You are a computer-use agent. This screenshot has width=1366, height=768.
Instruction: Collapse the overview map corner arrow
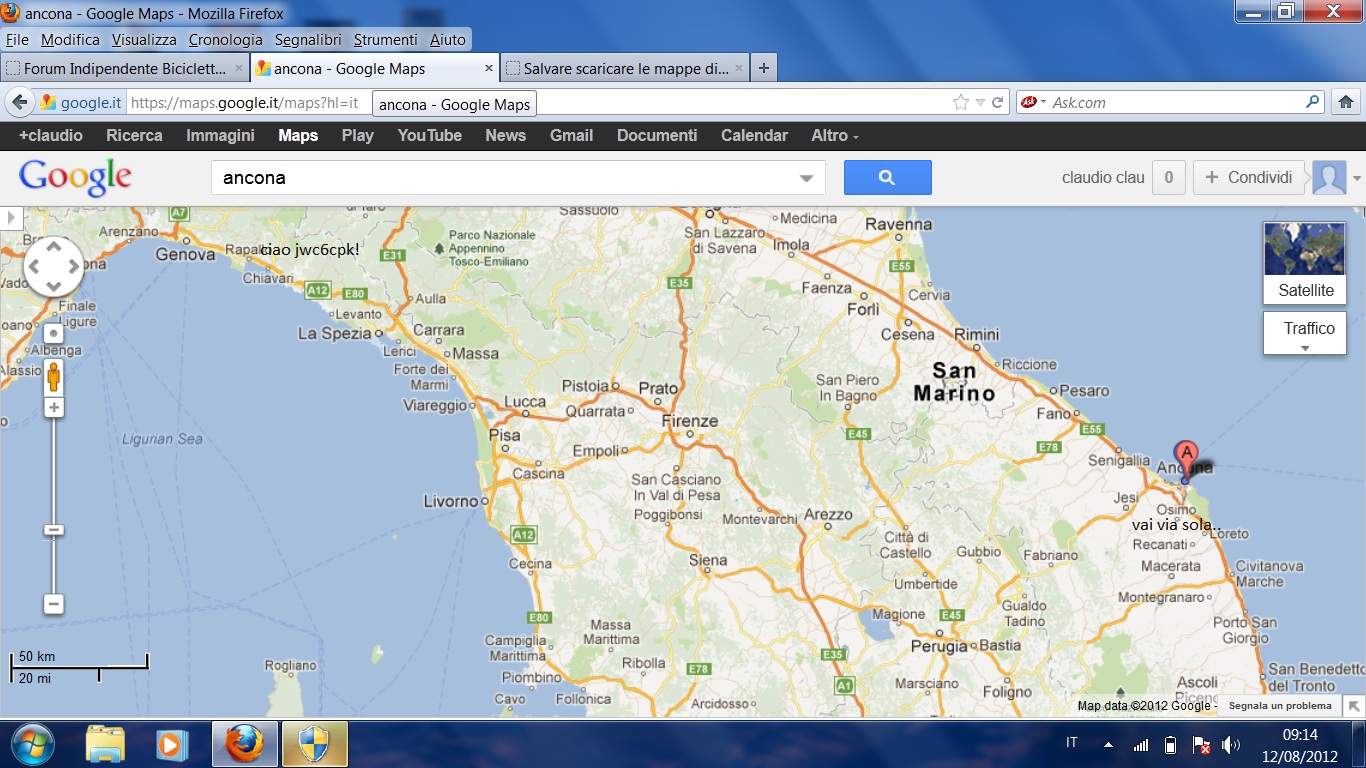coord(1354,705)
